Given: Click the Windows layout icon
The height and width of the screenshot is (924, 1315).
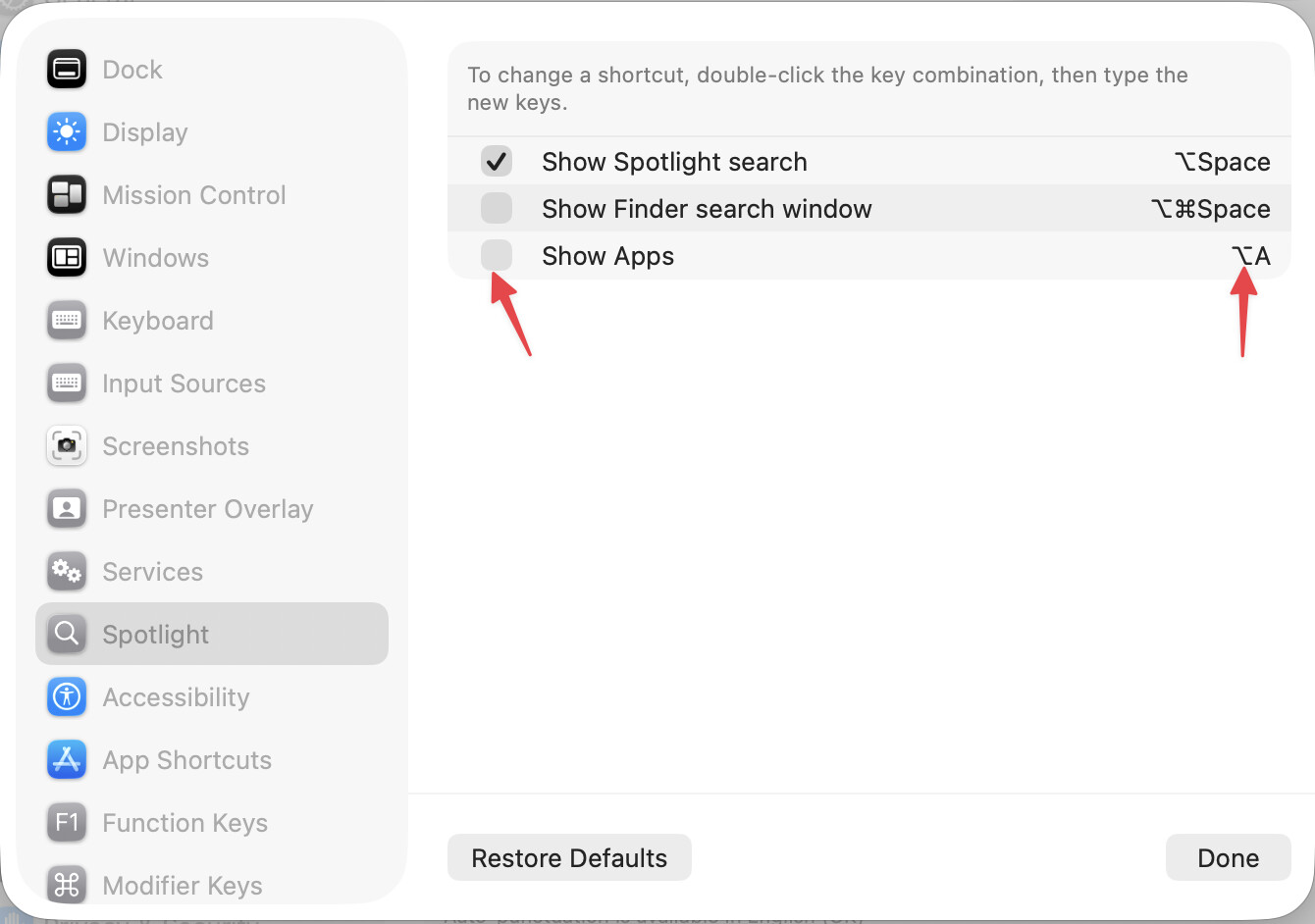Looking at the screenshot, I should pyautogui.click(x=67, y=258).
